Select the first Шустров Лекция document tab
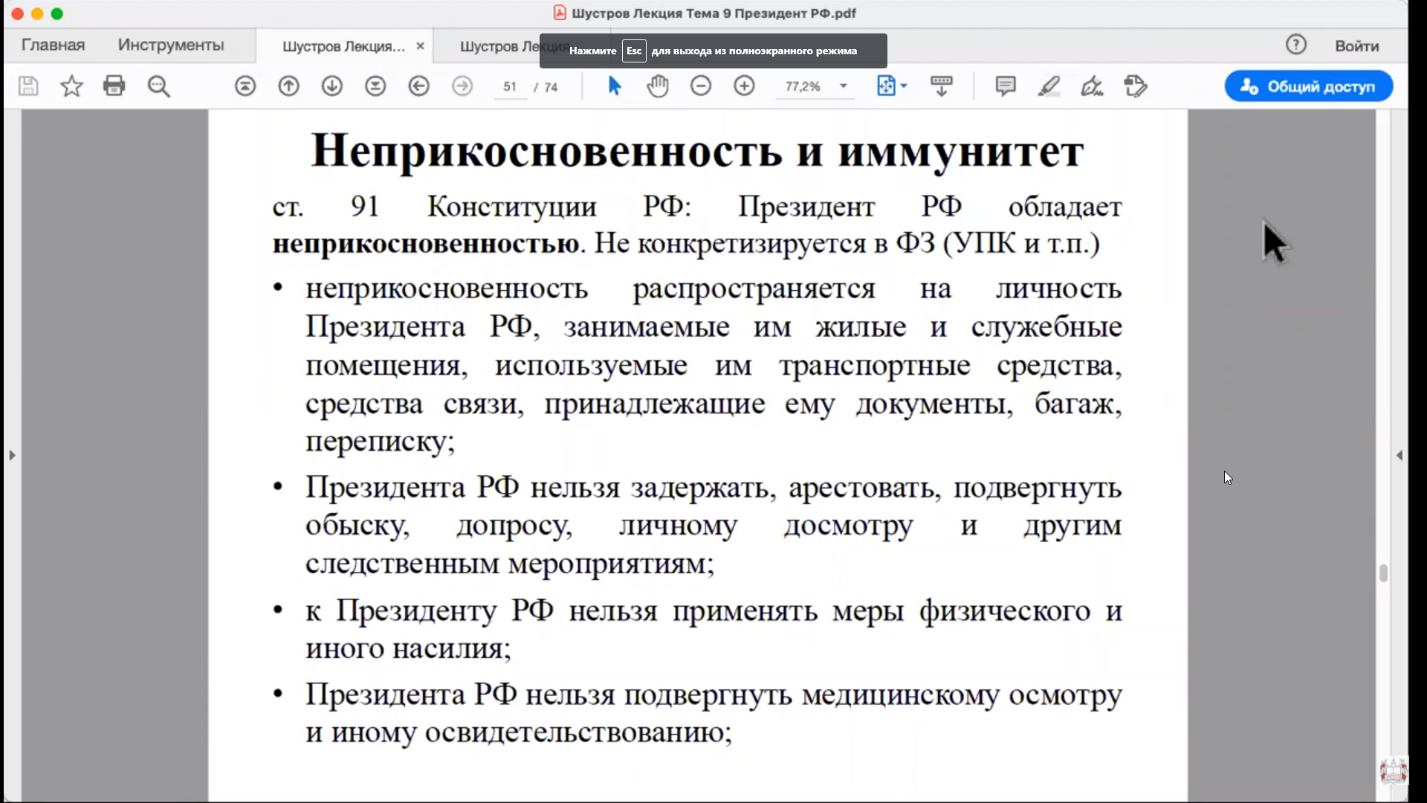 click(x=343, y=46)
